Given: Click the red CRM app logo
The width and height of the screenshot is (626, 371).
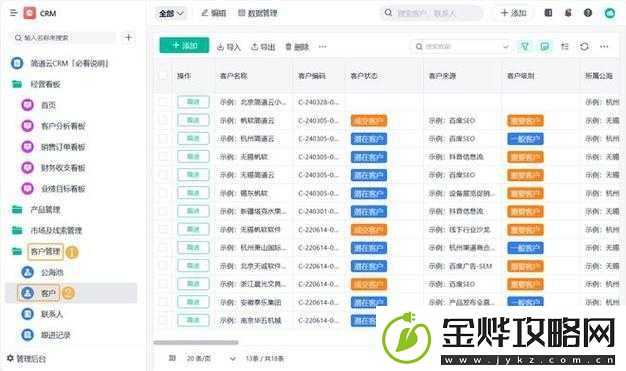Looking at the screenshot, I should tap(30, 13).
